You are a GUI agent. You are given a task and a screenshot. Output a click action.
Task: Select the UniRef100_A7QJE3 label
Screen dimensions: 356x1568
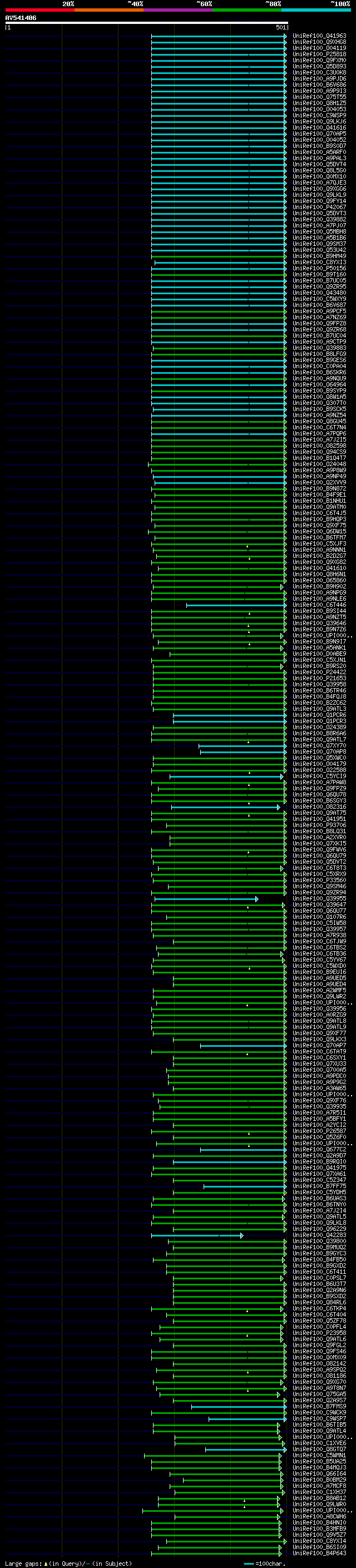point(319,182)
